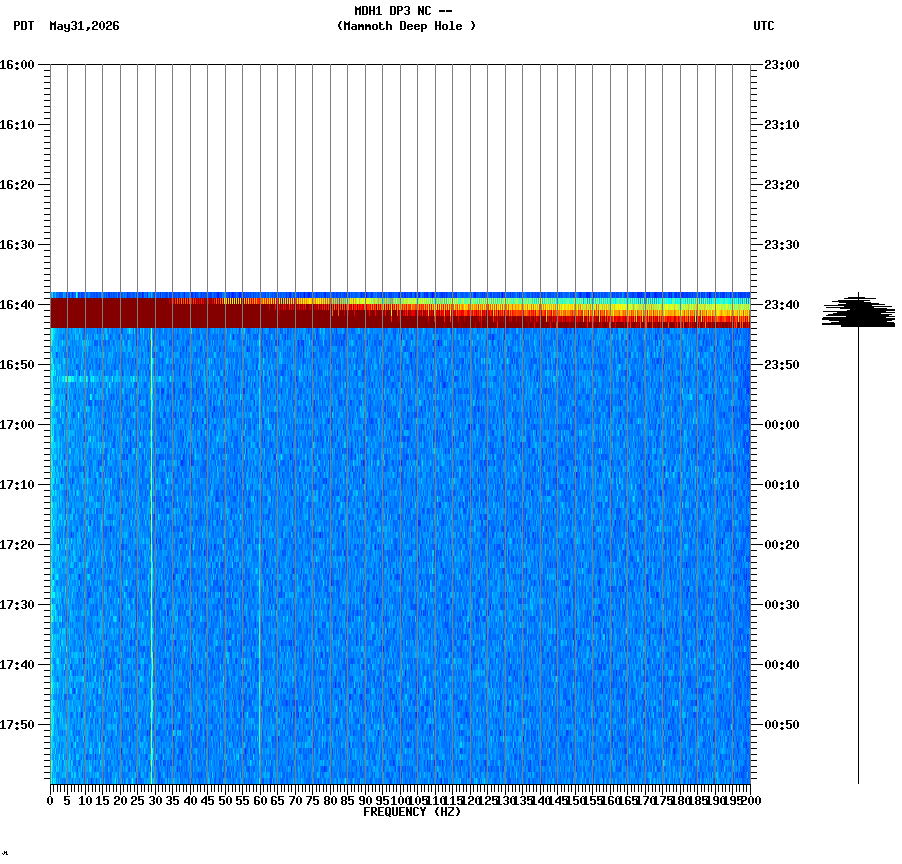Click the 17:40 PDT time label
This screenshot has width=902, height=864.
click(17, 665)
